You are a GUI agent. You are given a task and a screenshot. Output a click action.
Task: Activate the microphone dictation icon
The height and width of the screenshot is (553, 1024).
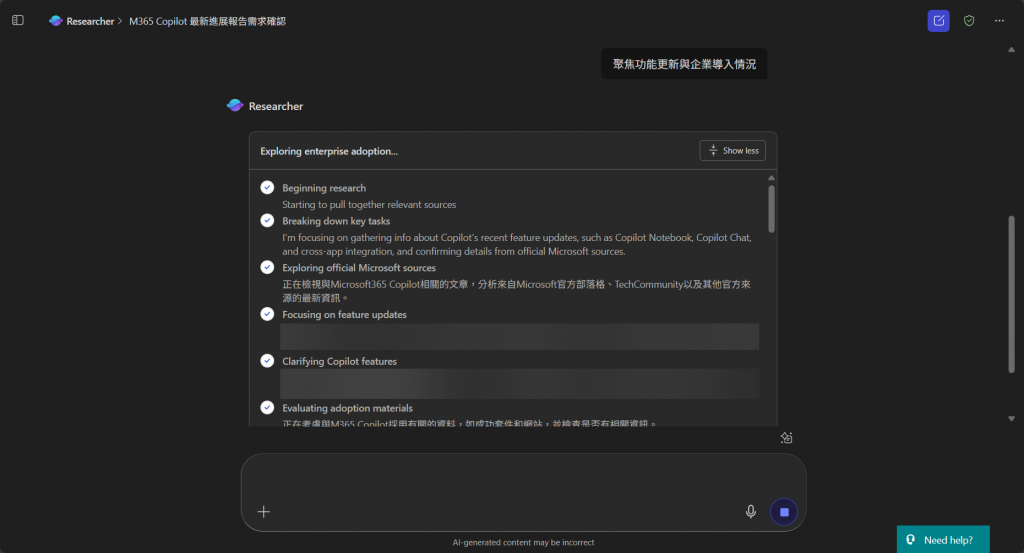(x=751, y=512)
